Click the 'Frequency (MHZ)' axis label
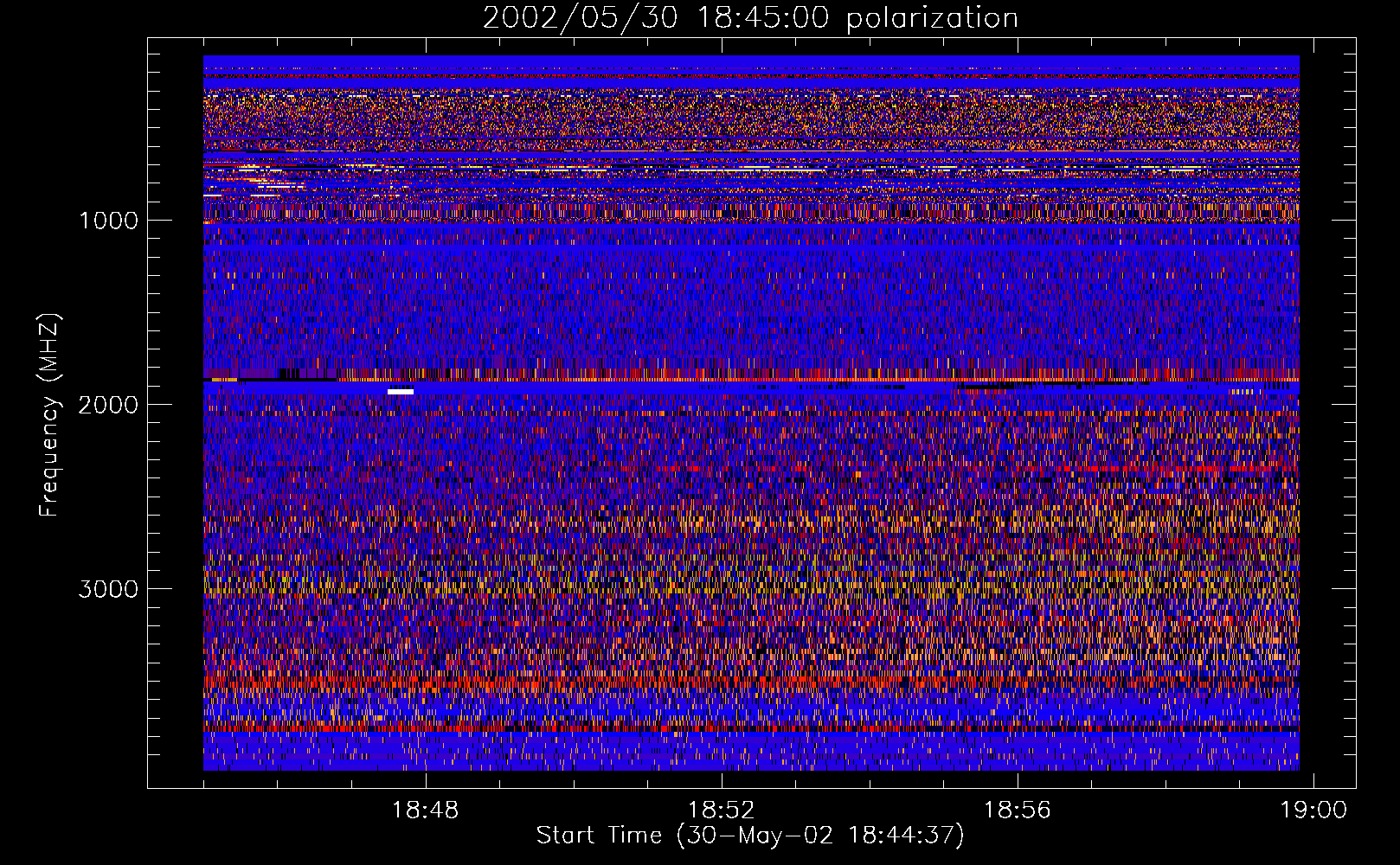1400x865 pixels. [49, 415]
